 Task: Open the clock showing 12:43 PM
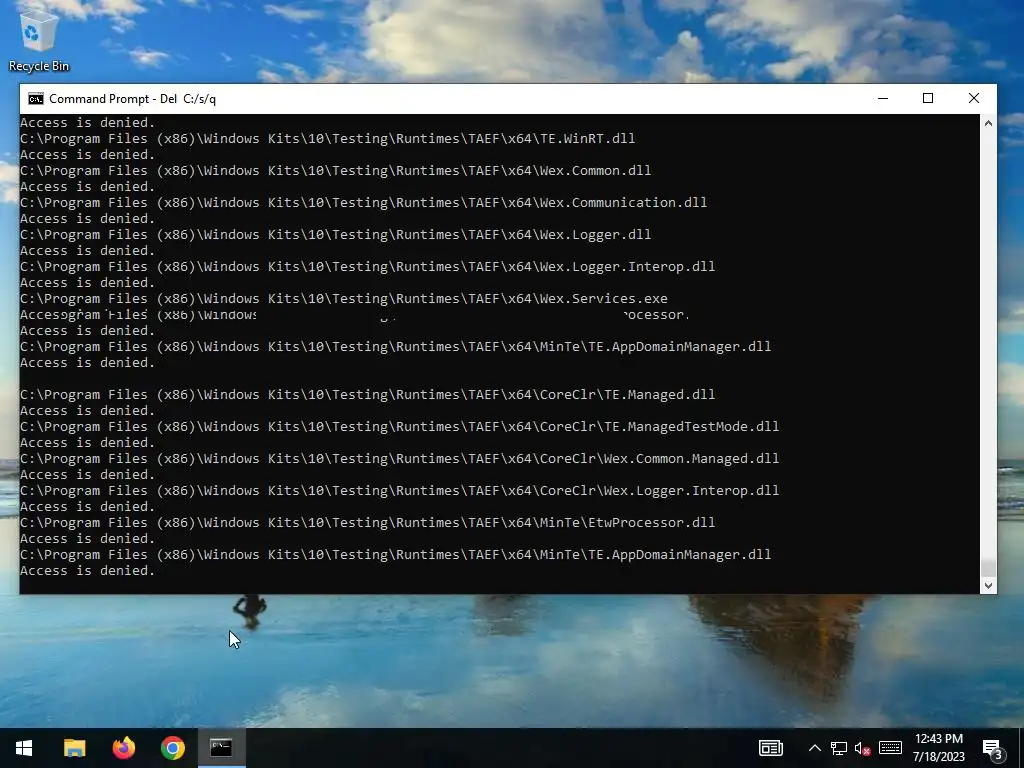(x=938, y=748)
